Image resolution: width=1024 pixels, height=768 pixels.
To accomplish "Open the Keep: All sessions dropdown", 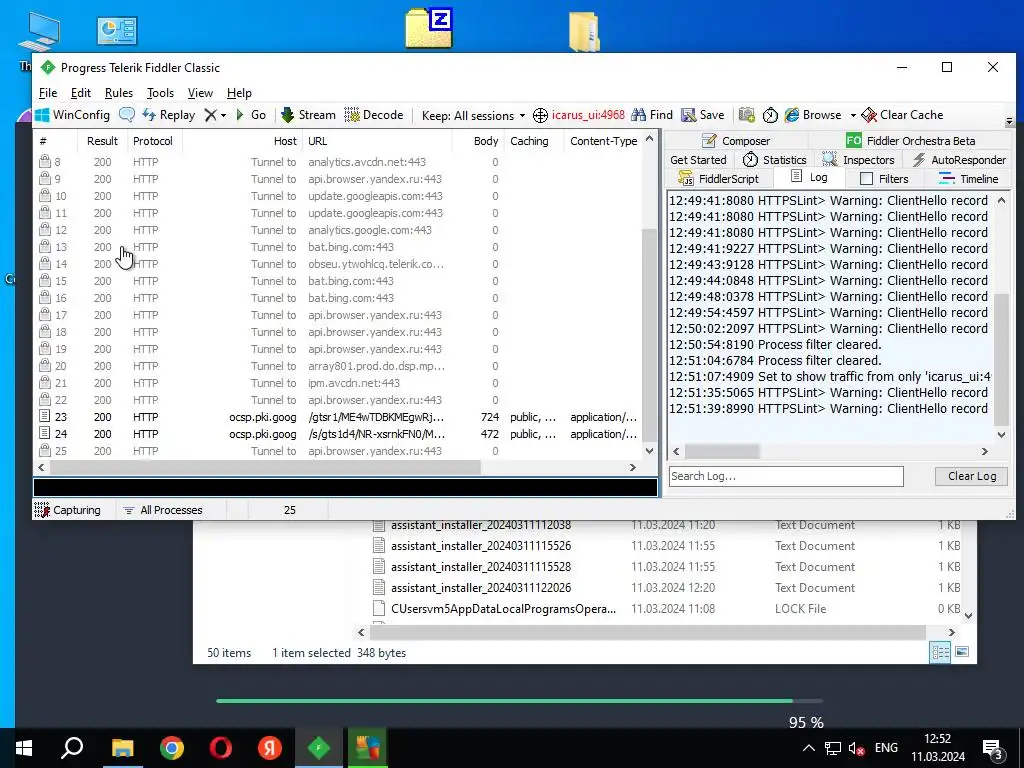I will [473, 116].
